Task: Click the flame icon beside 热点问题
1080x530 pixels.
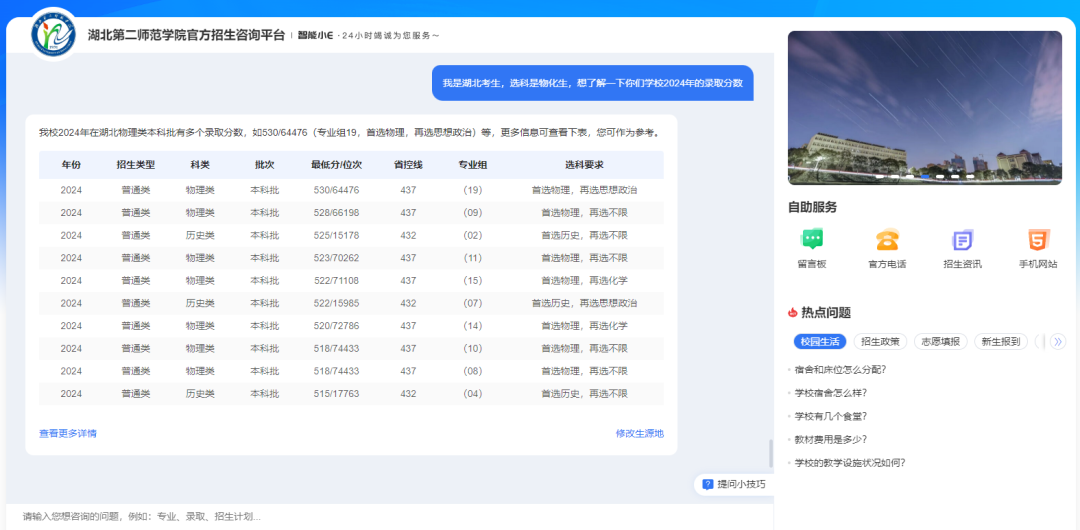Action: tap(793, 313)
